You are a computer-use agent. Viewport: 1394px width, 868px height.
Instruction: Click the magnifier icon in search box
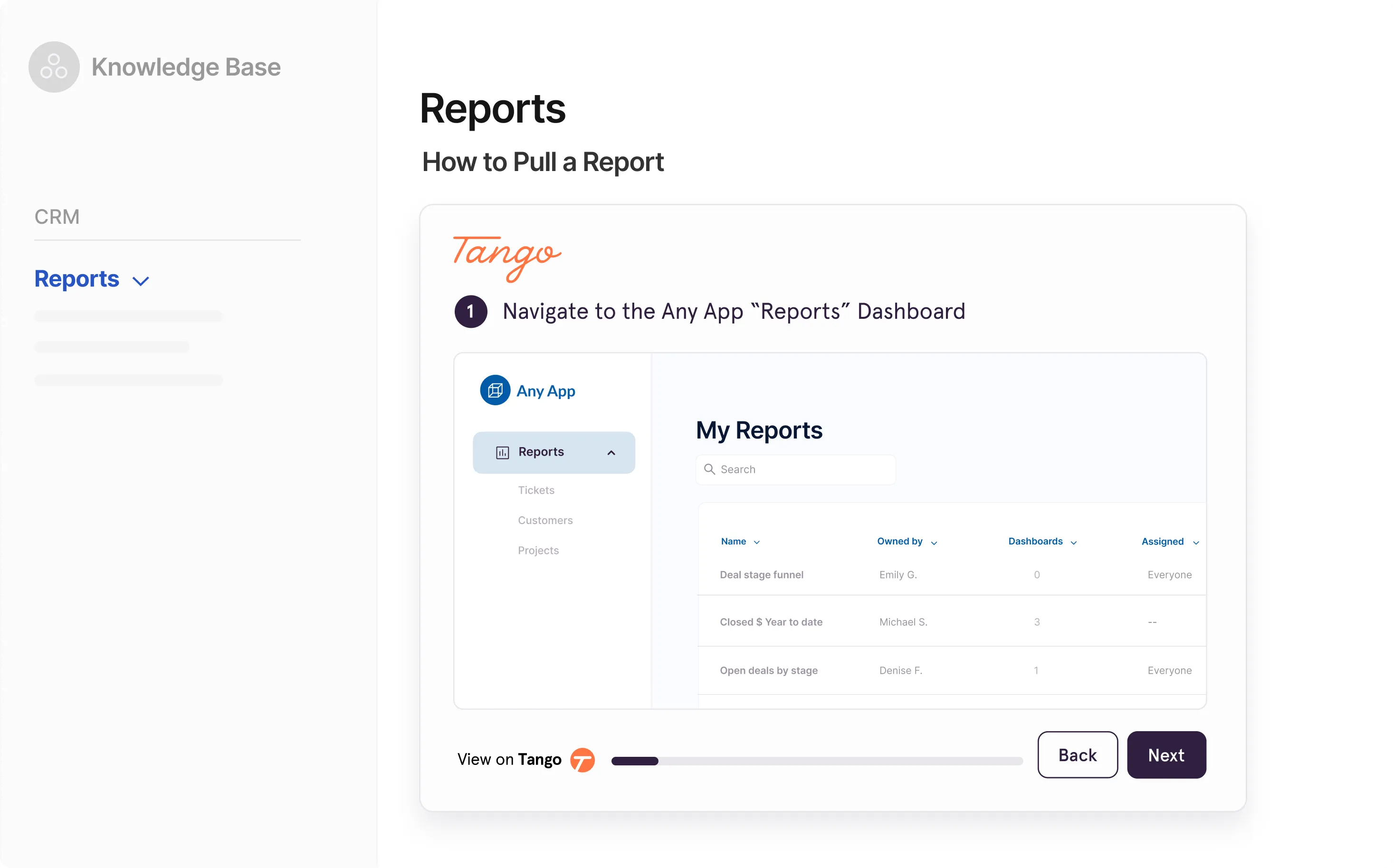coord(710,469)
